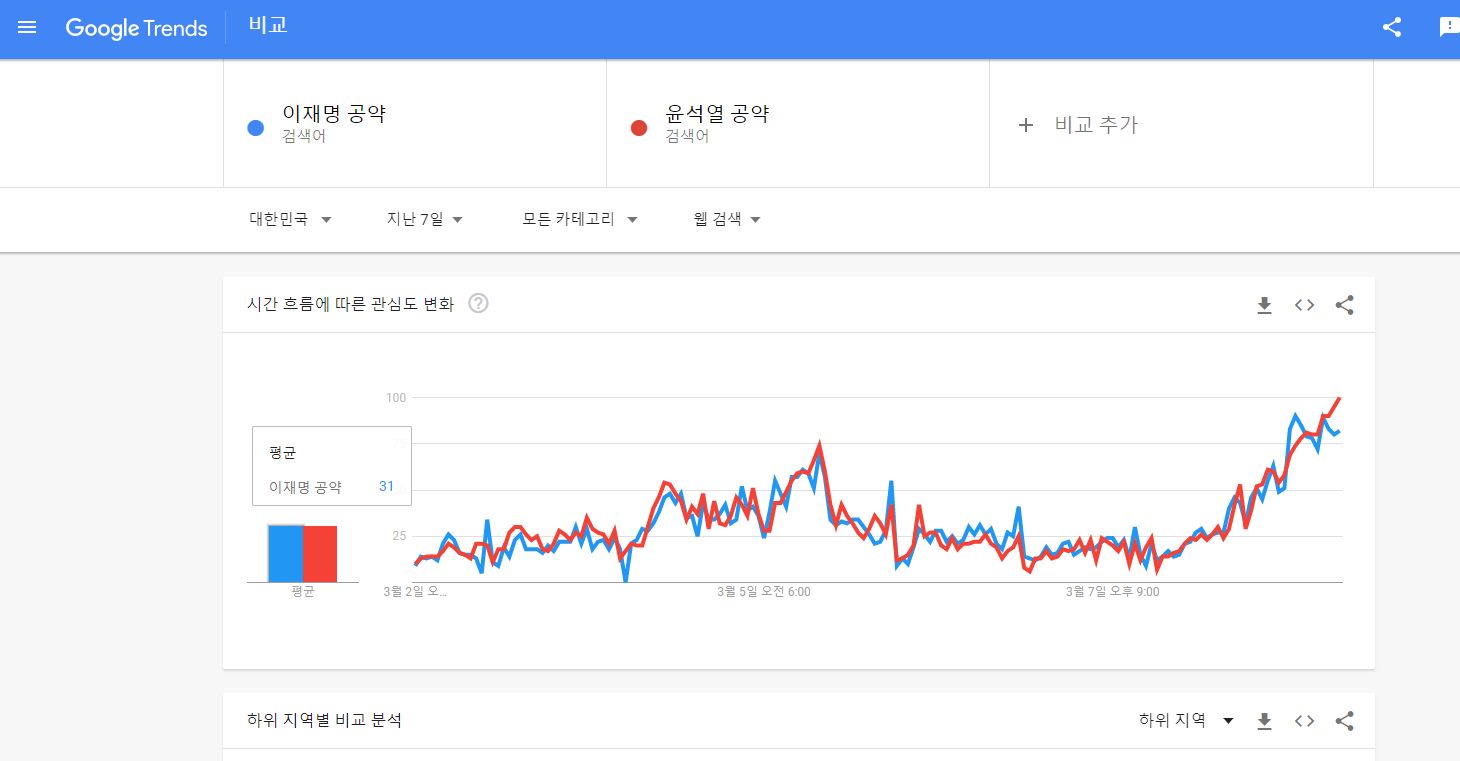Open the 대한민국 region dropdown
The image size is (1460, 761).
291,219
